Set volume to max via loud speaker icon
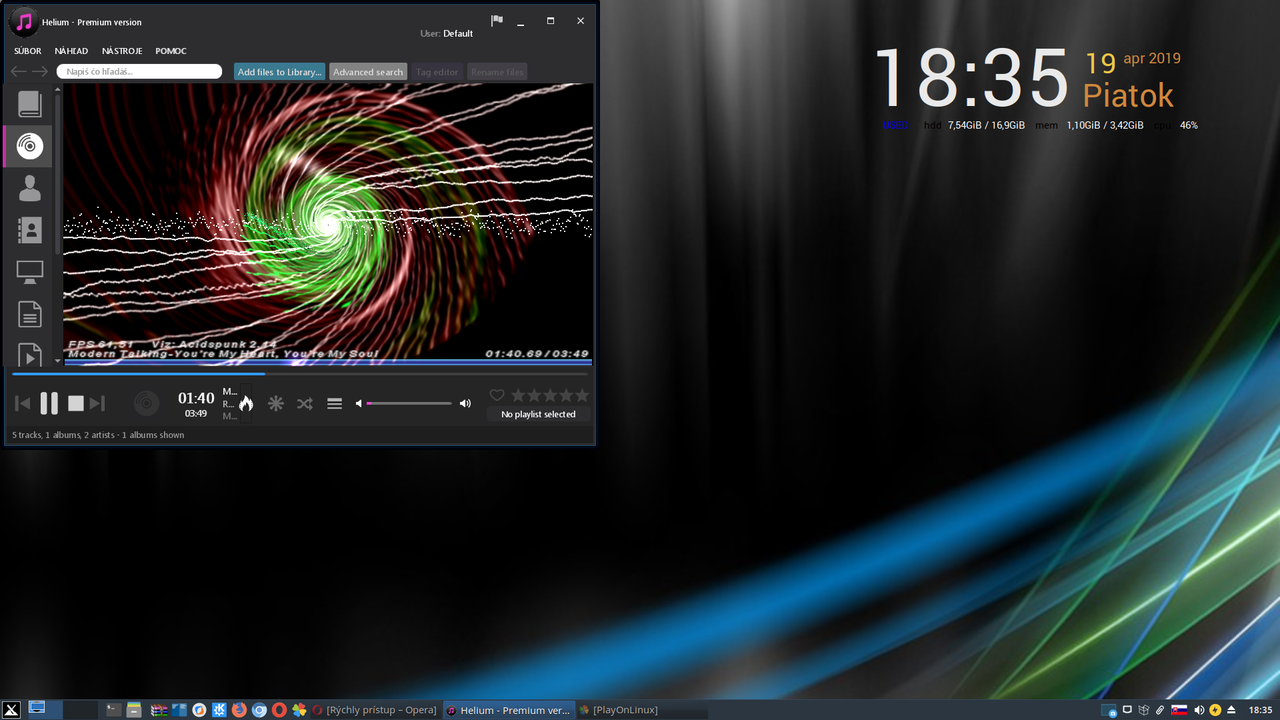 point(465,403)
